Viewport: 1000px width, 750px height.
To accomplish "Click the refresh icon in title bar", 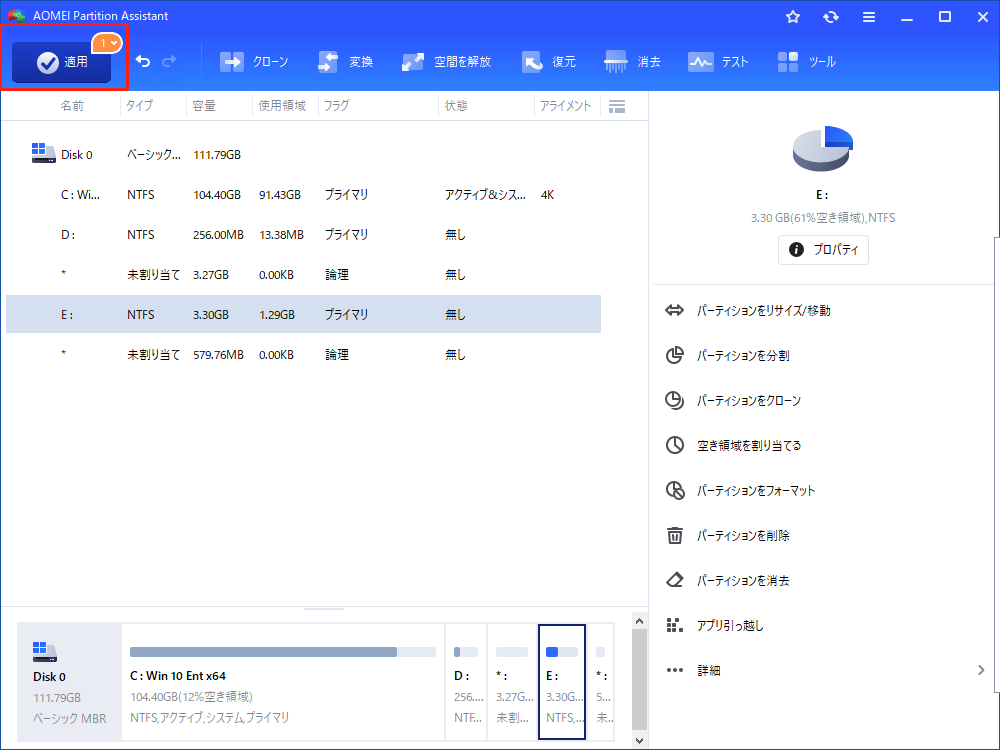I will (x=830, y=17).
